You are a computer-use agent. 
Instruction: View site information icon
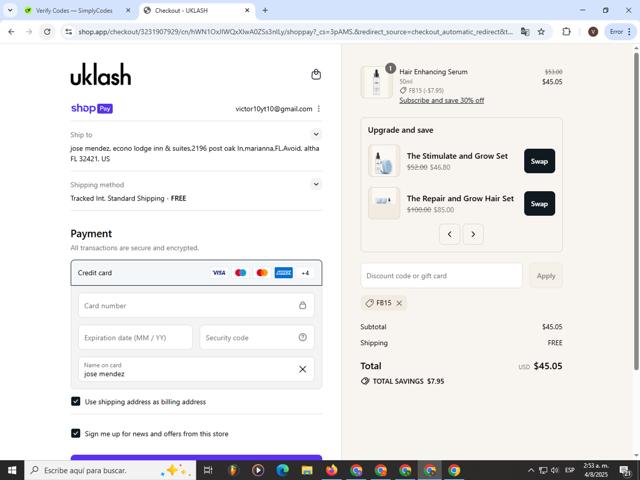[x=69, y=31]
